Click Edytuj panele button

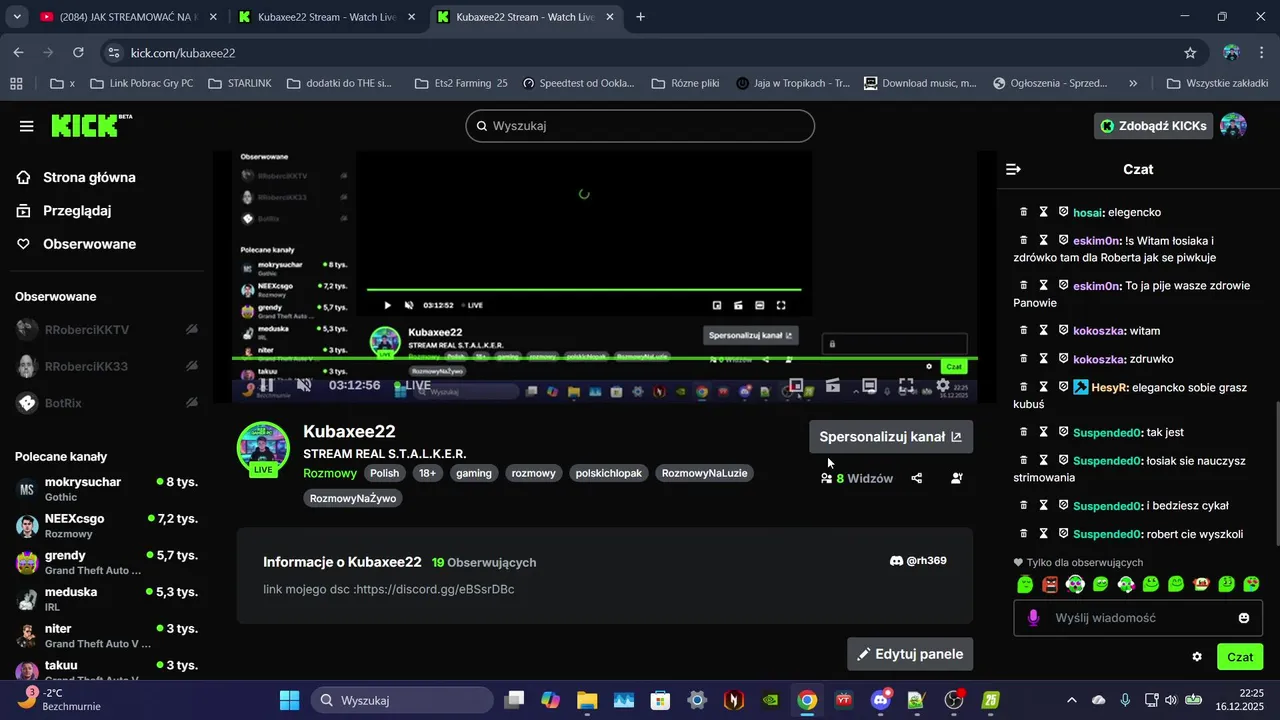(x=909, y=654)
